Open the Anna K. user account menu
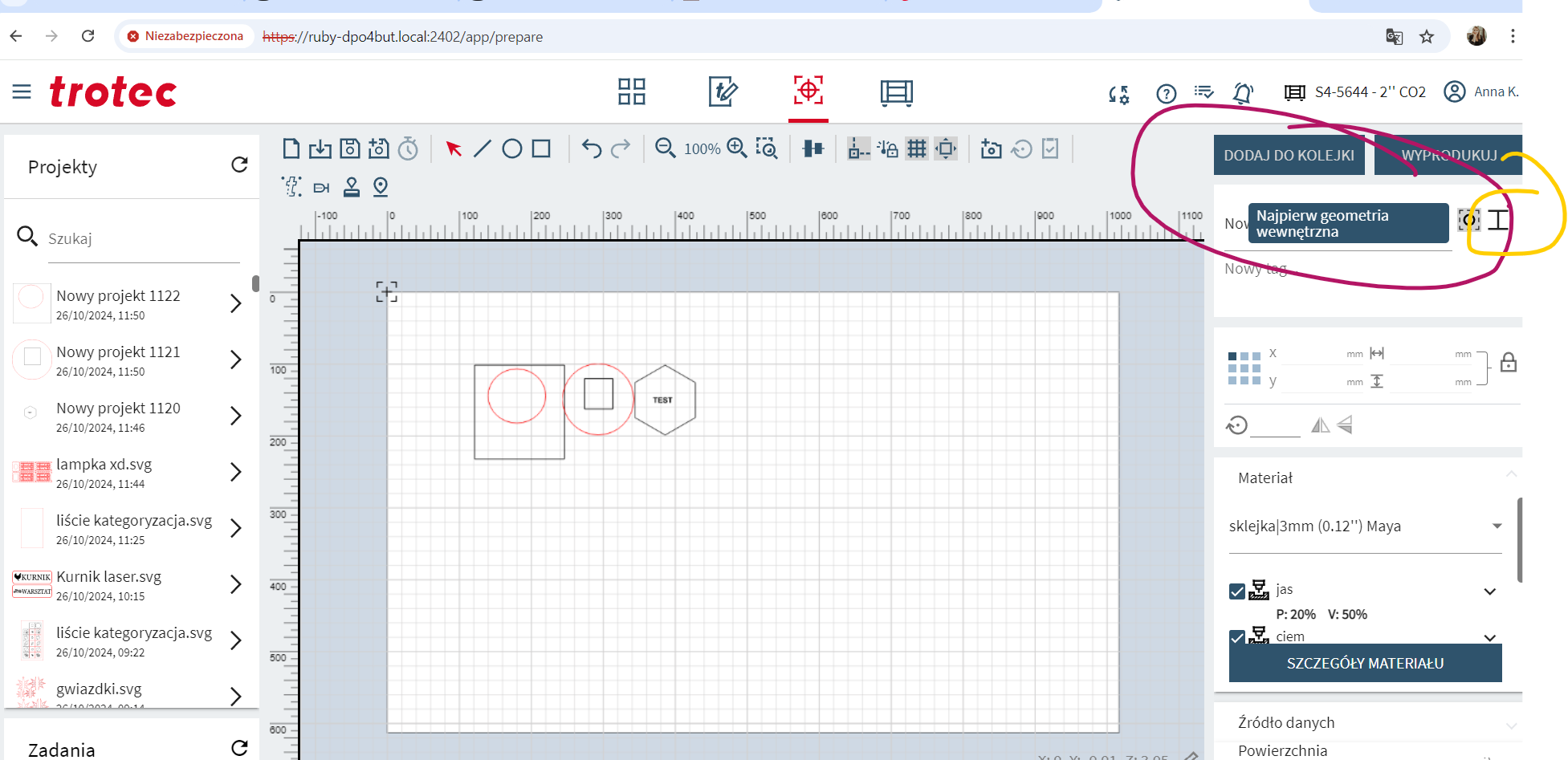1568x760 pixels. tap(1481, 91)
